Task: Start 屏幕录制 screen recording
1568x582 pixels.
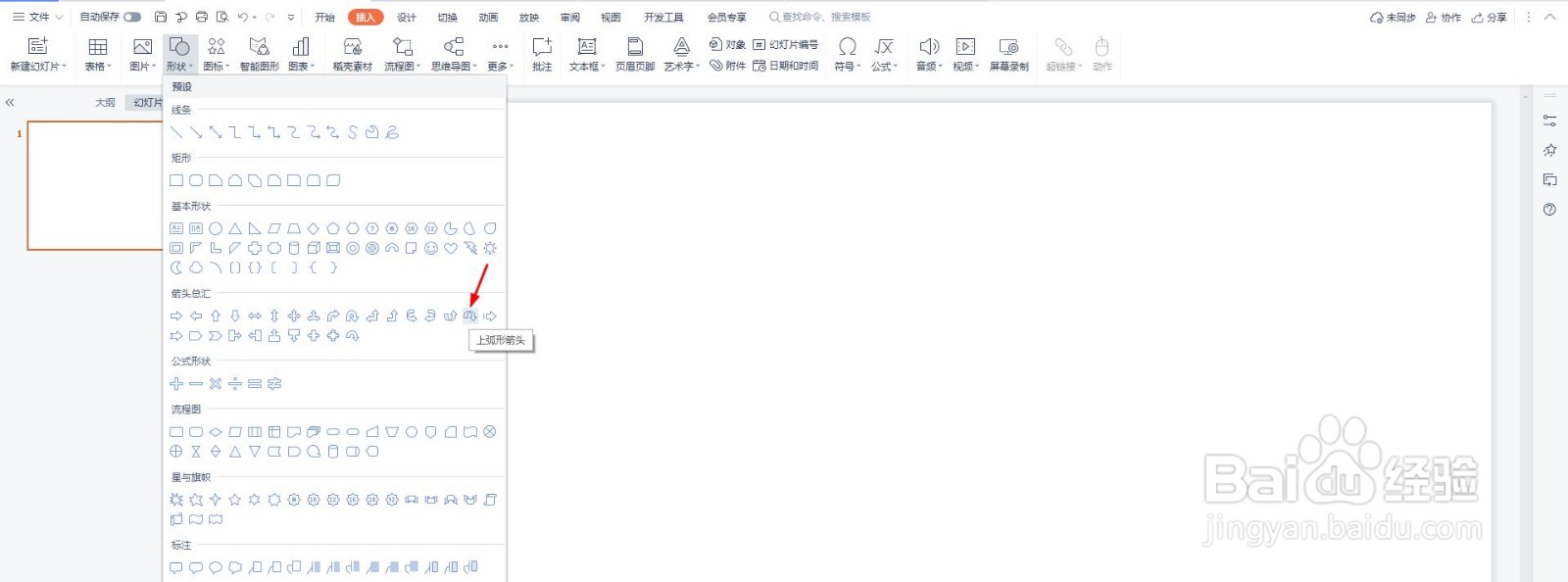Action: (x=1008, y=54)
